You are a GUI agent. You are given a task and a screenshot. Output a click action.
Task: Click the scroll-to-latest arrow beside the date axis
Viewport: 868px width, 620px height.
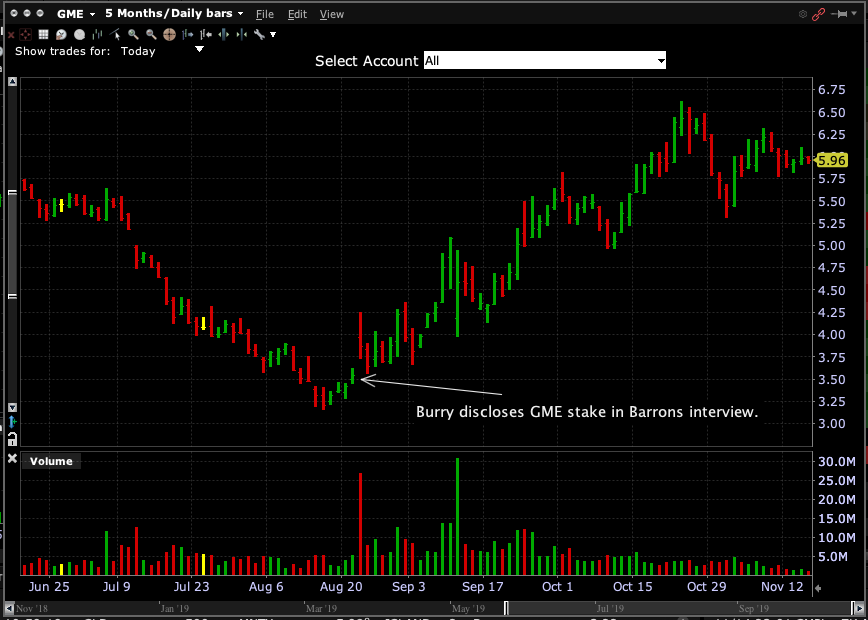pyautogui.click(x=818, y=588)
